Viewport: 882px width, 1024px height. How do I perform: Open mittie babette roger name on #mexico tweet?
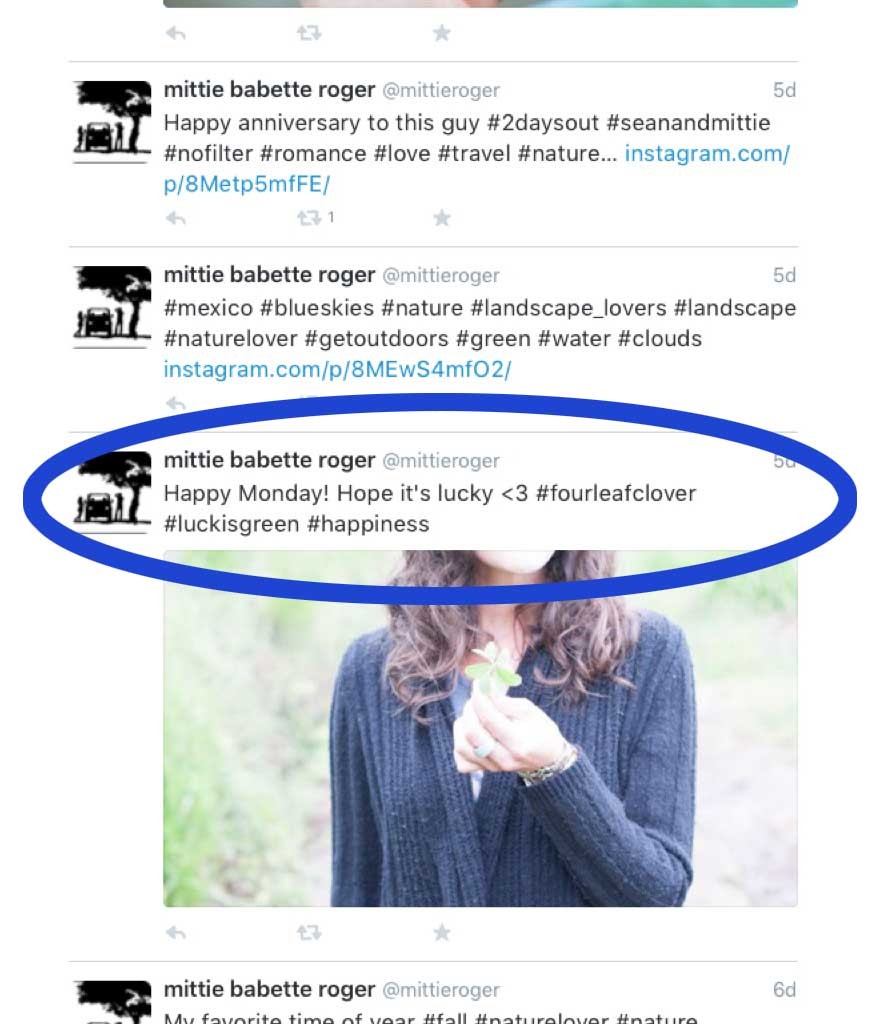pyautogui.click(x=269, y=275)
